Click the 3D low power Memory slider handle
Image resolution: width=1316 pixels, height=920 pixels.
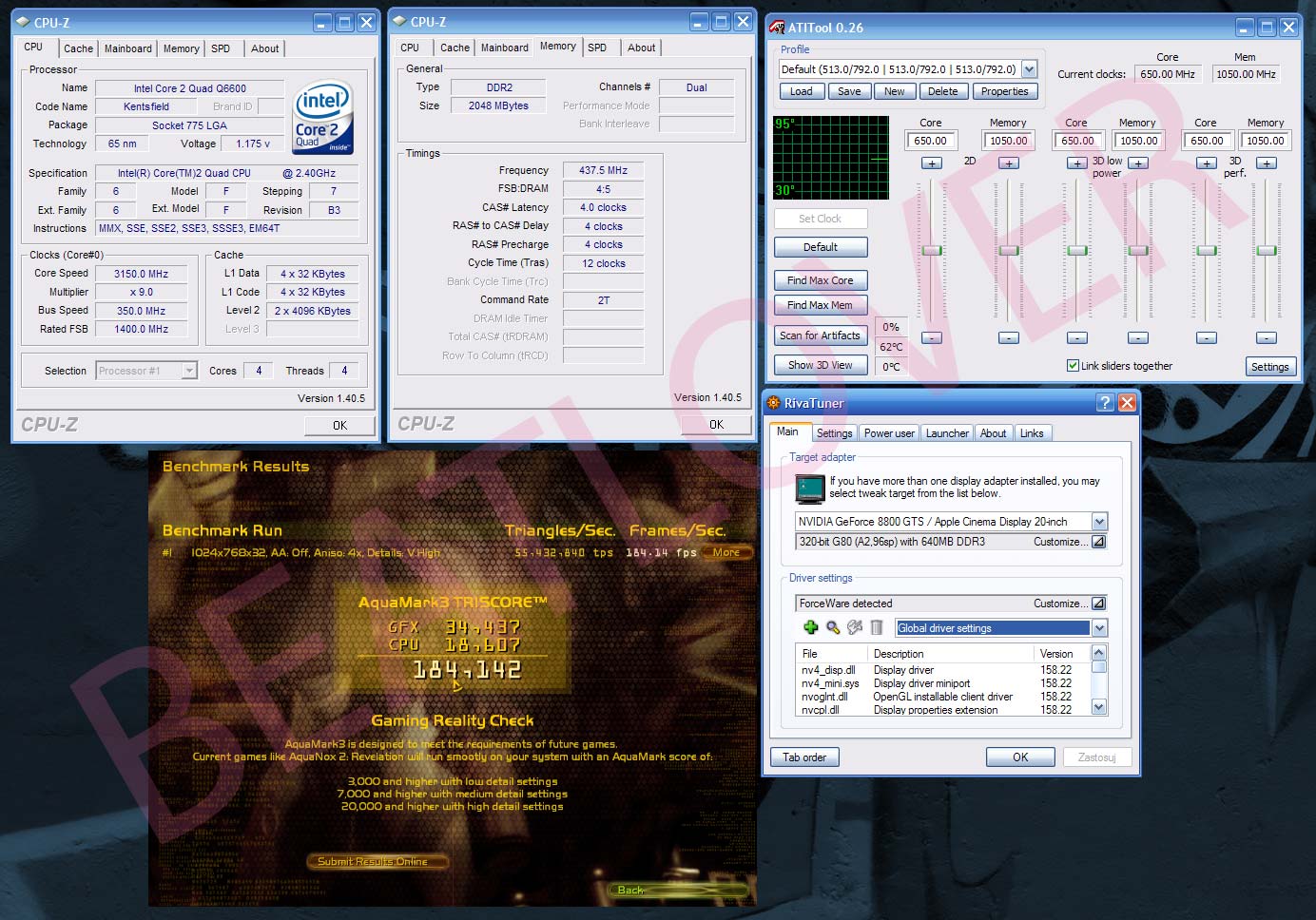[x=1138, y=251]
